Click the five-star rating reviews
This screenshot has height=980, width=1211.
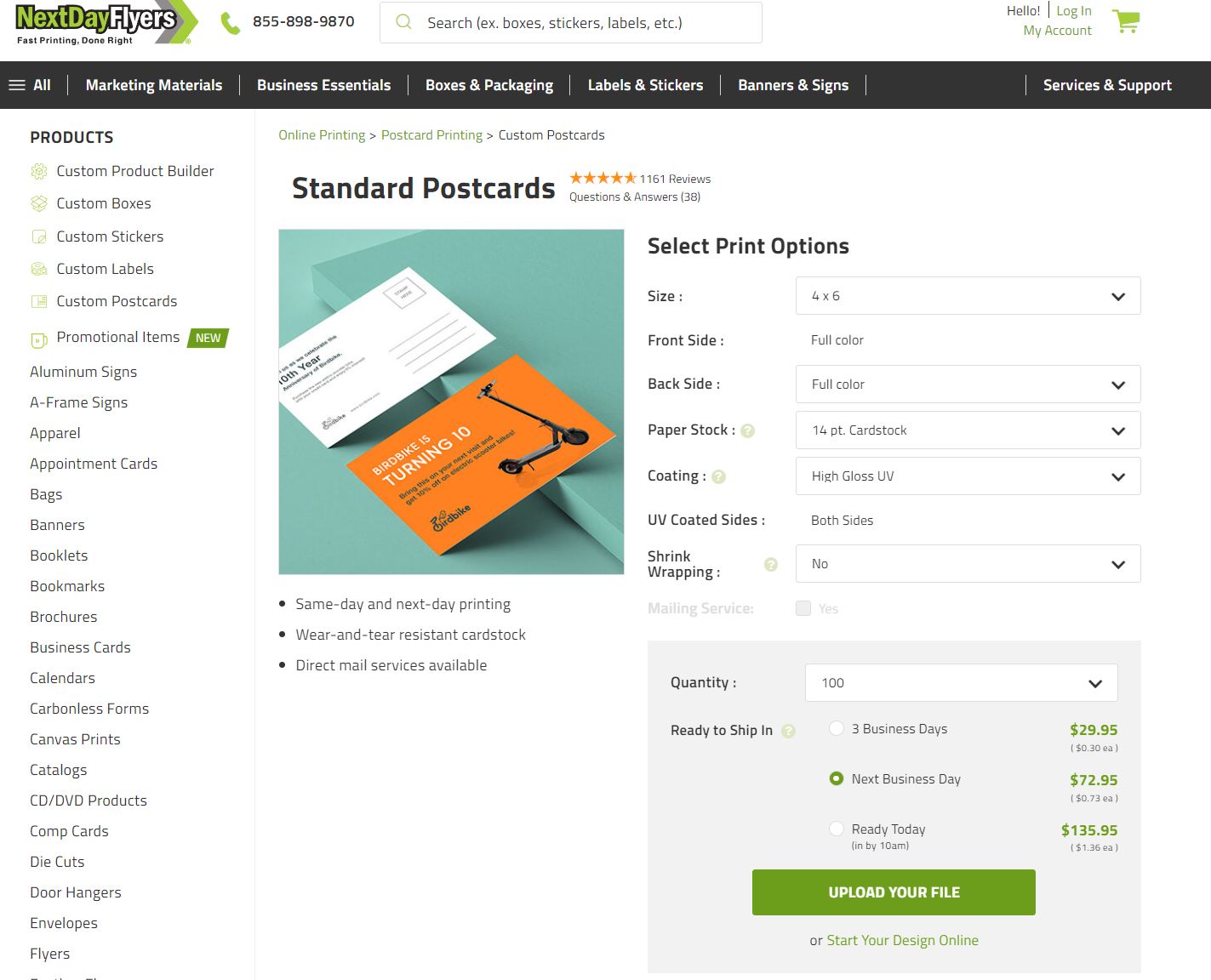(x=603, y=178)
